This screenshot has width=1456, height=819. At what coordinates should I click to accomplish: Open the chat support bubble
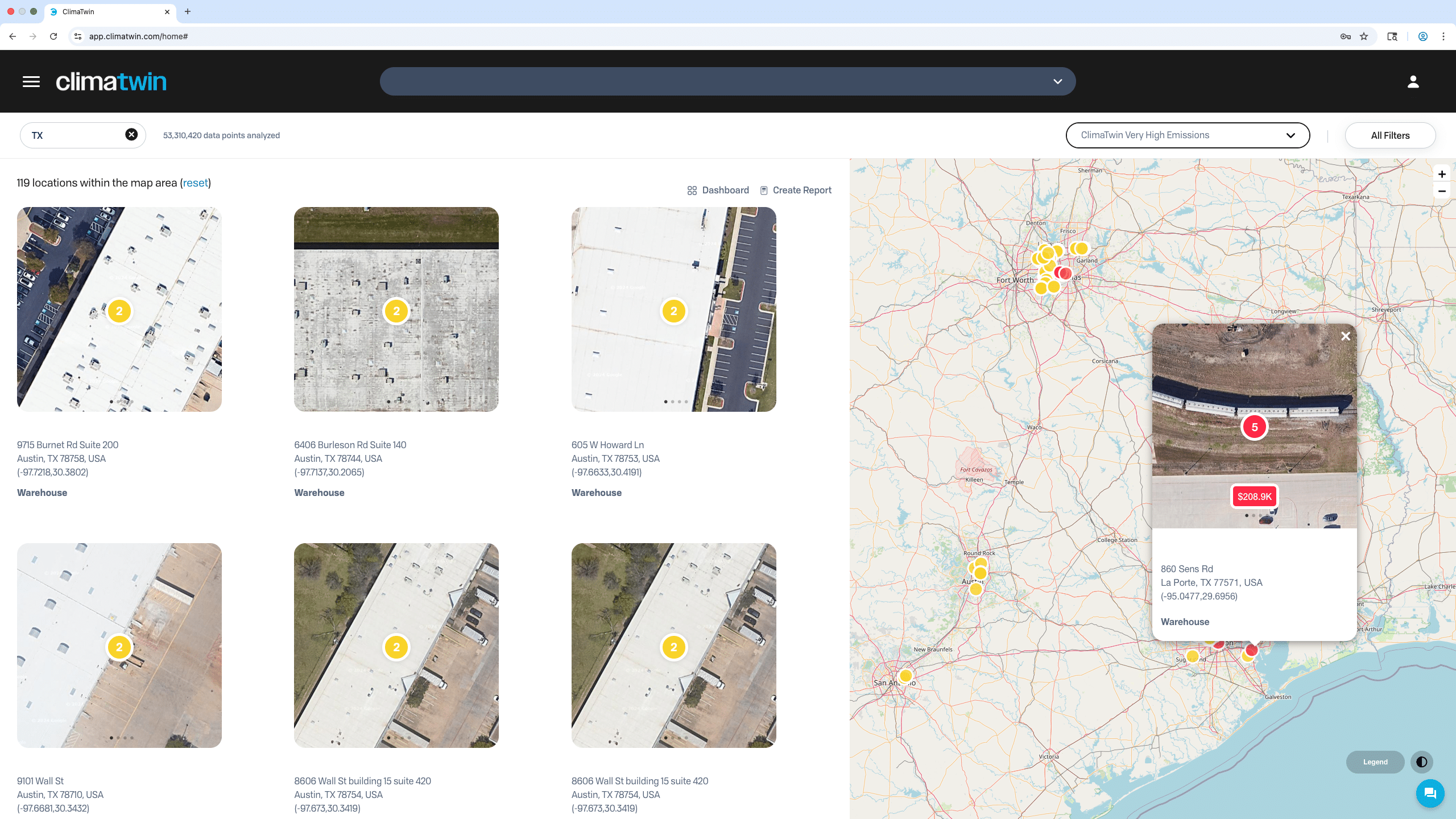[x=1431, y=793]
